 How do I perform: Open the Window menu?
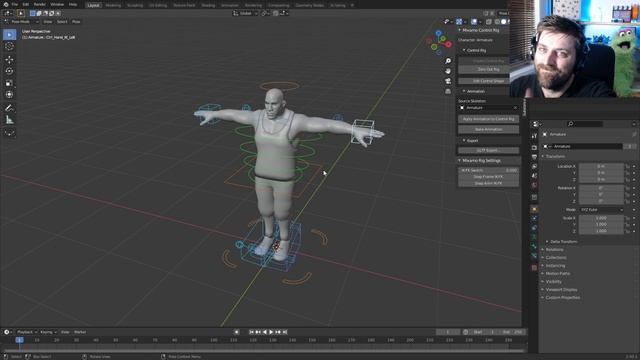pyautogui.click(x=57, y=4)
